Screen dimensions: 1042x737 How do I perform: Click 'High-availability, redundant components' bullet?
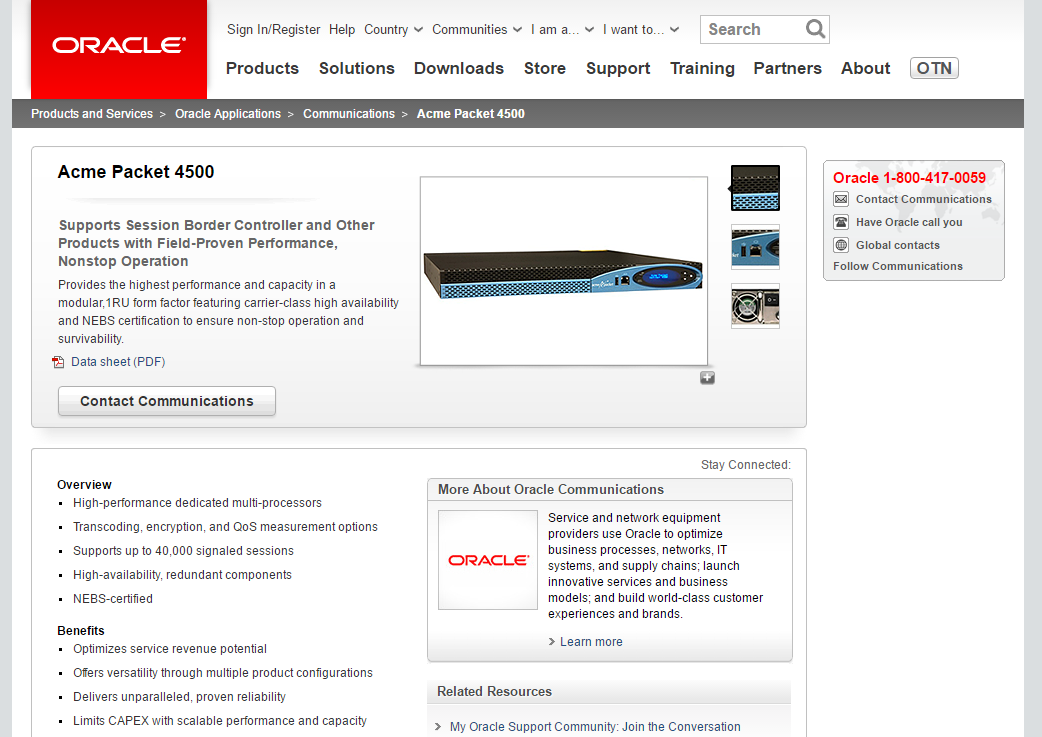(182, 575)
